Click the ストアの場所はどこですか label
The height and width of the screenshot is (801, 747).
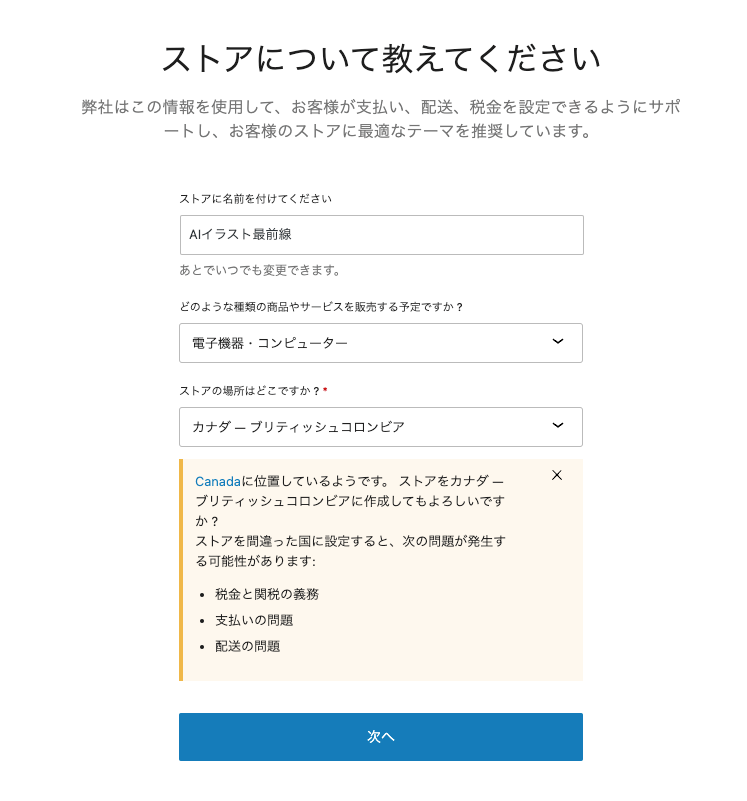[249, 390]
